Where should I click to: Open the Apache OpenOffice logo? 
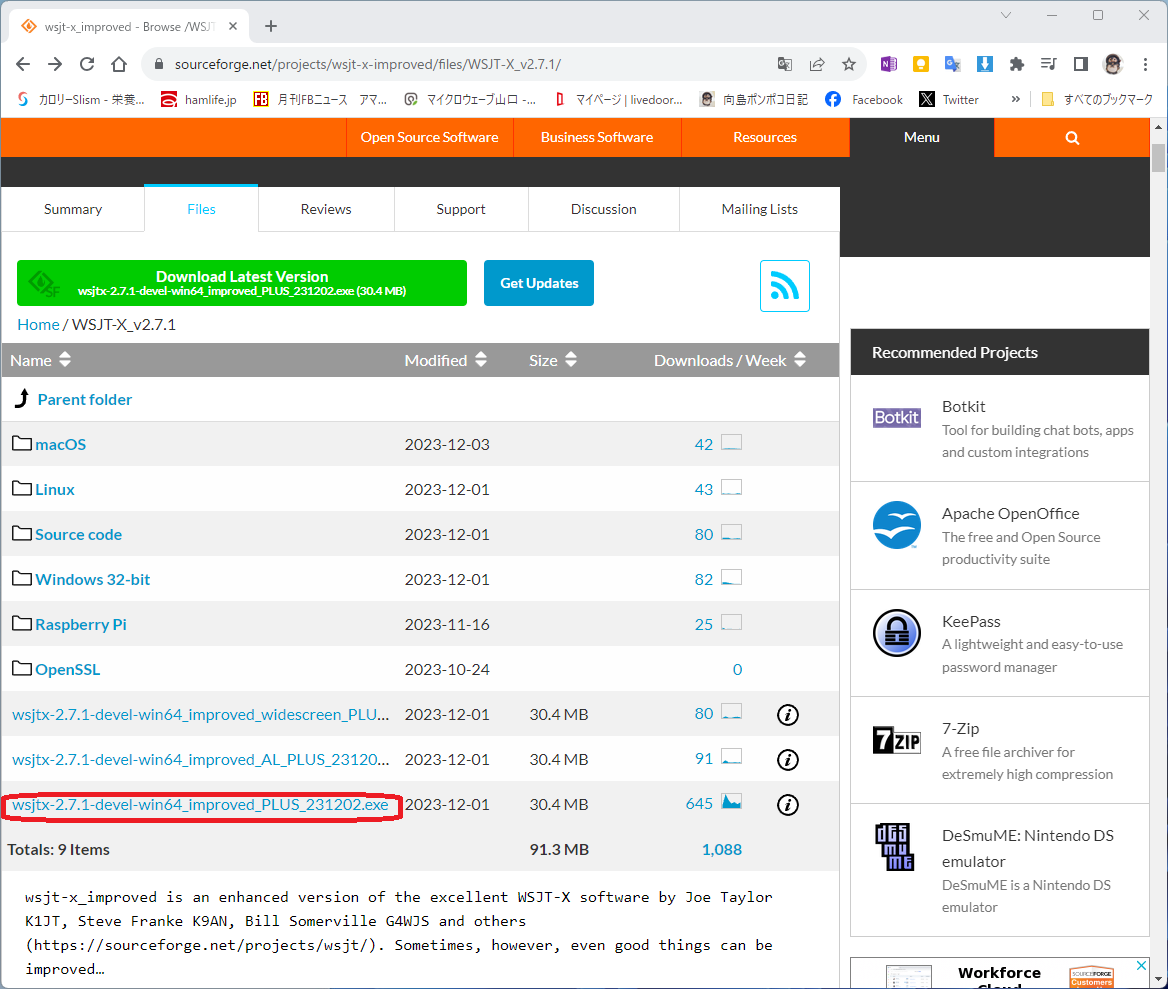pos(897,525)
